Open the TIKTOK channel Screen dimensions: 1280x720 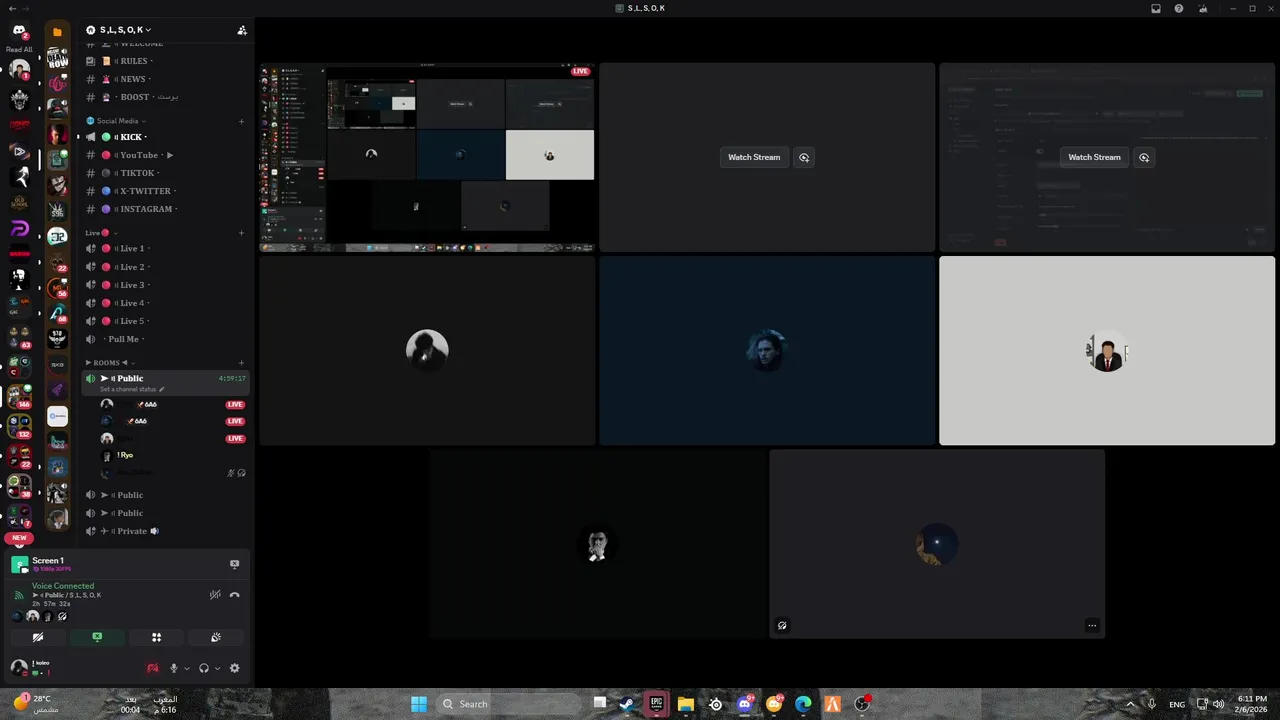(165, 173)
